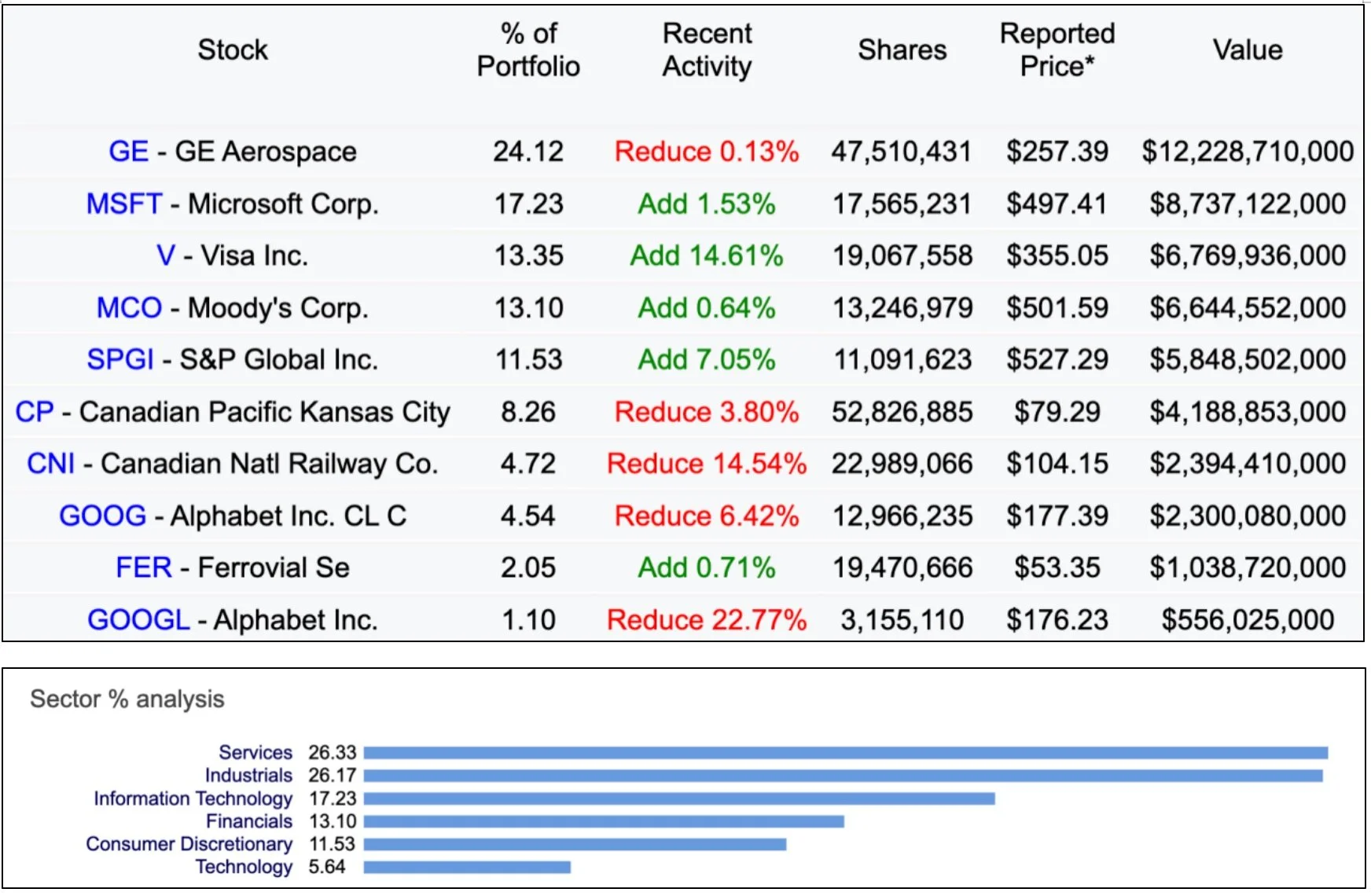
Task: Open the Information Technology sector link
Action: (x=193, y=798)
